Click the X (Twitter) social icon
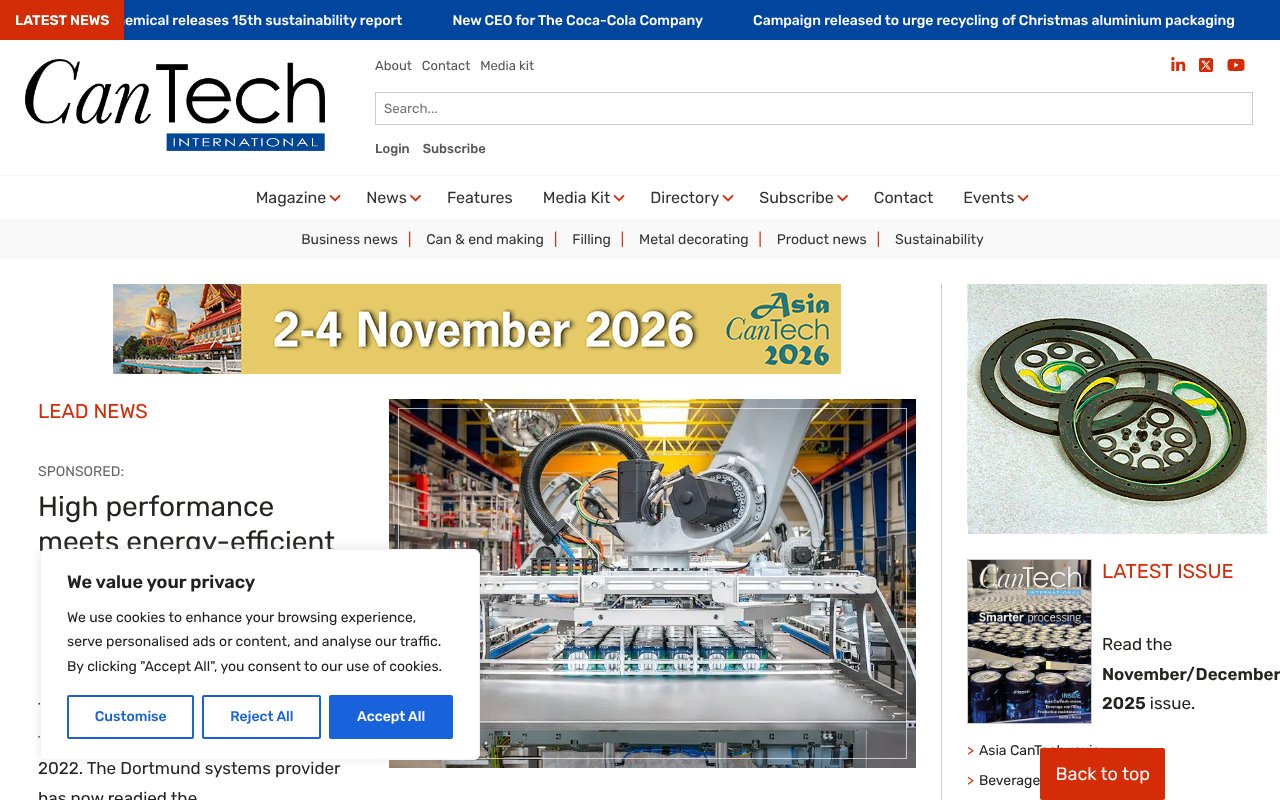The height and width of the screenshot is (800, 1280). coord(1206,64)
